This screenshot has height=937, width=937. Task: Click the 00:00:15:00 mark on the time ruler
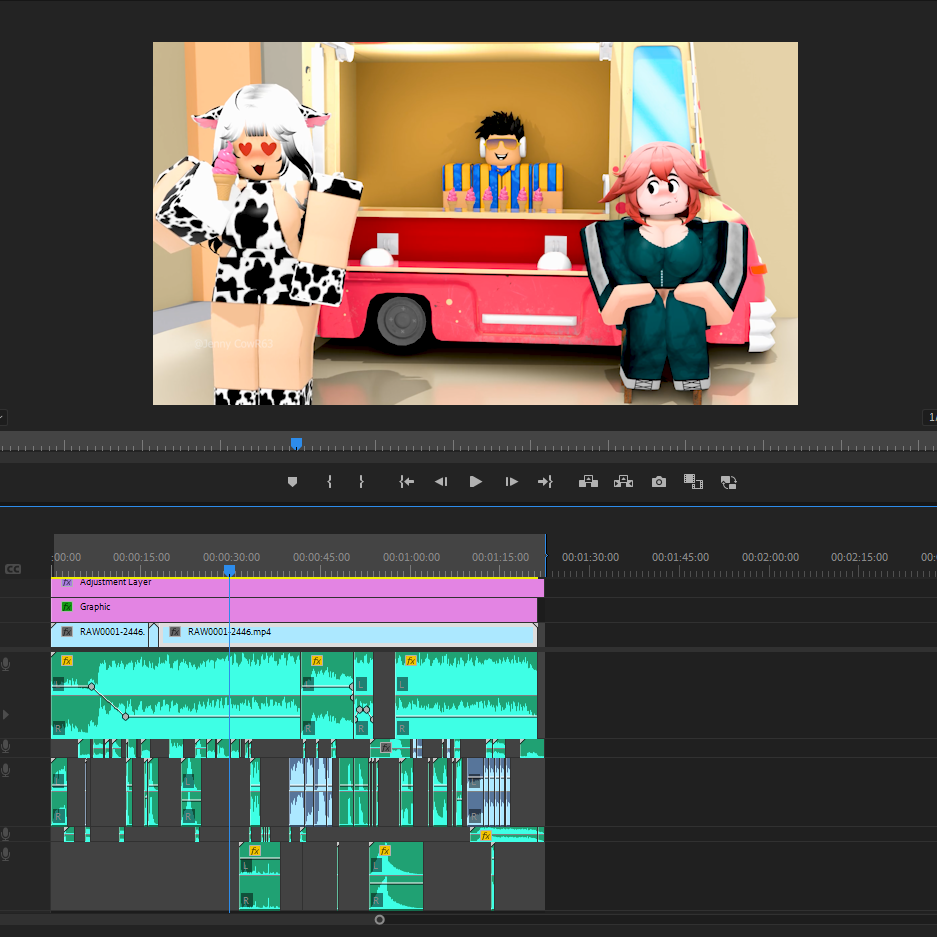coord(142,557)
